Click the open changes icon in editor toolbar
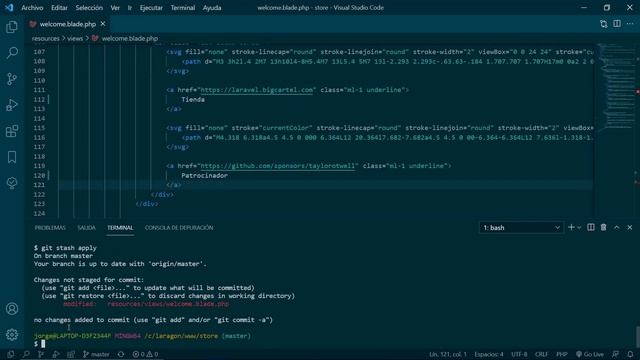Viewport: 640px width, 360px height. point(604,24)
